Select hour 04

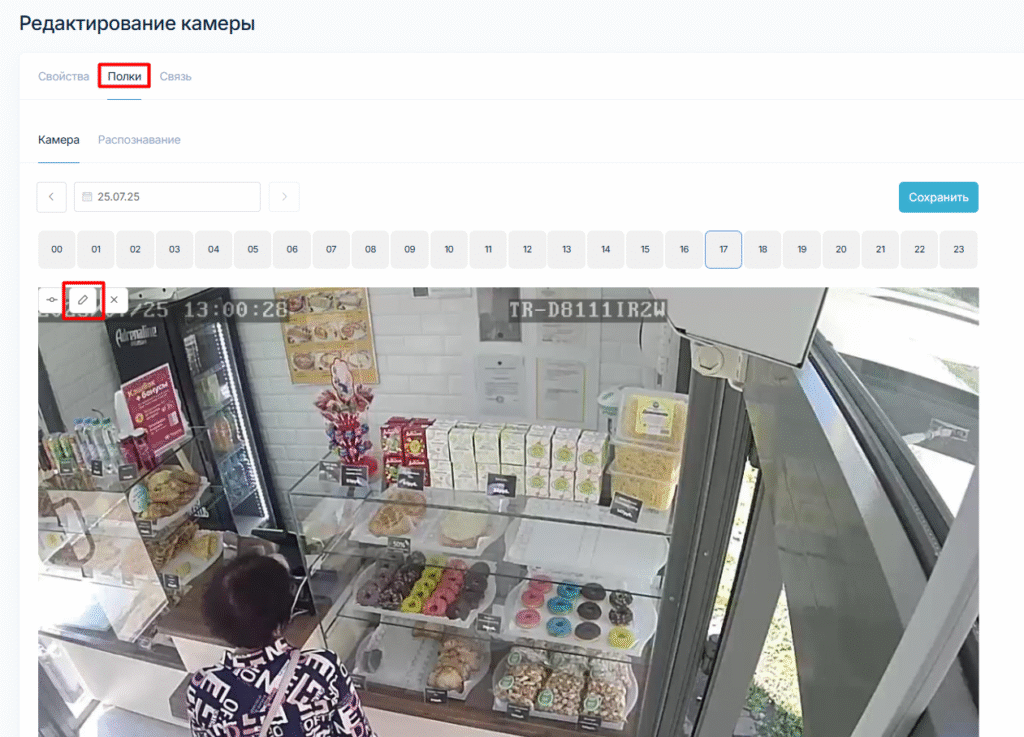214,249
